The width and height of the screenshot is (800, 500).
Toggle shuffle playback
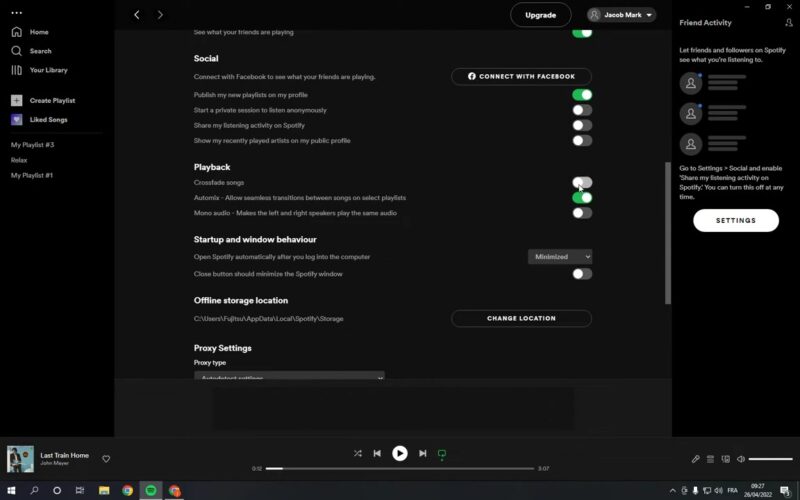[x=358, y=453]
